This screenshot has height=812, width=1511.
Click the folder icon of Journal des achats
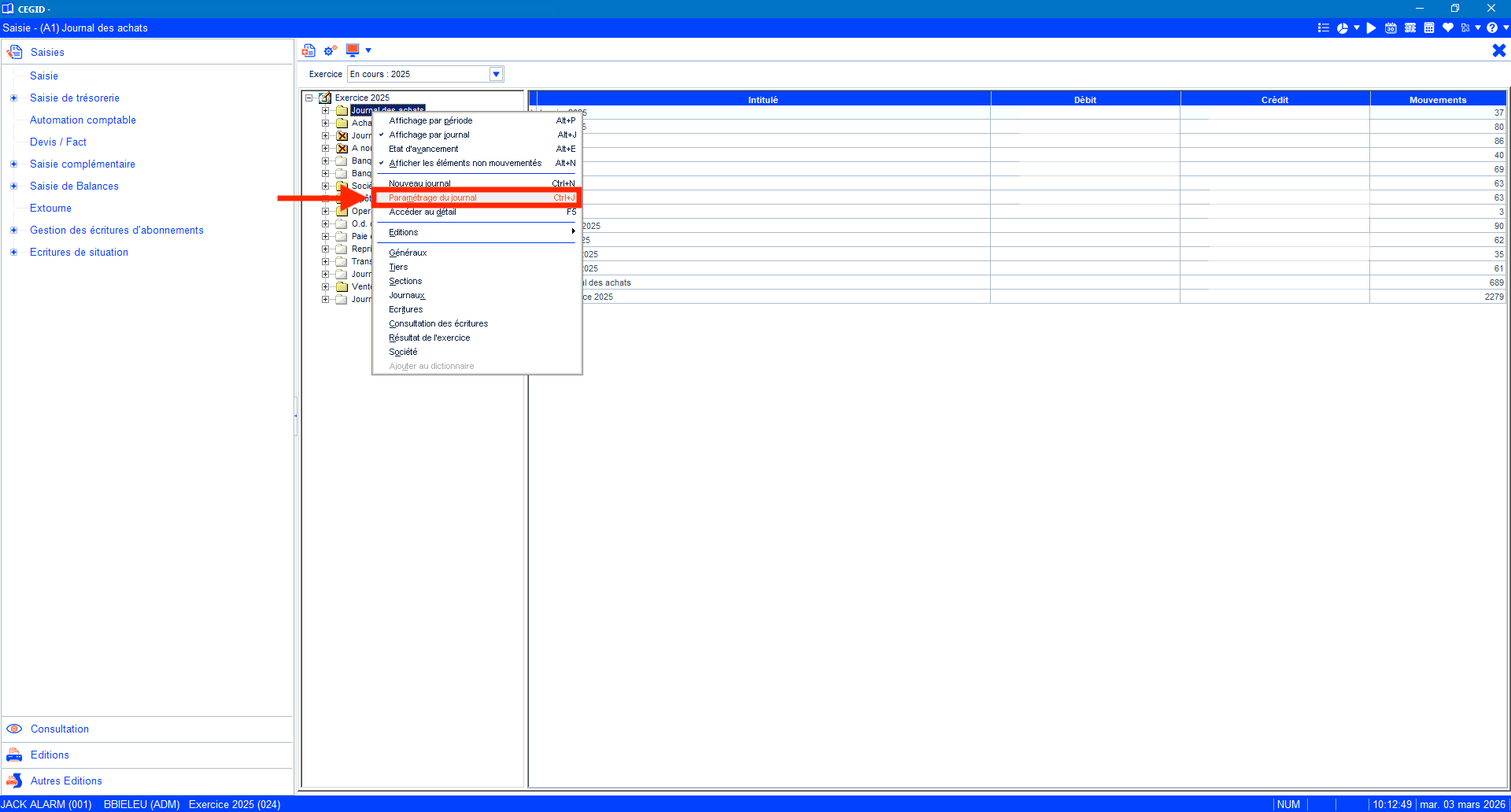342,110
